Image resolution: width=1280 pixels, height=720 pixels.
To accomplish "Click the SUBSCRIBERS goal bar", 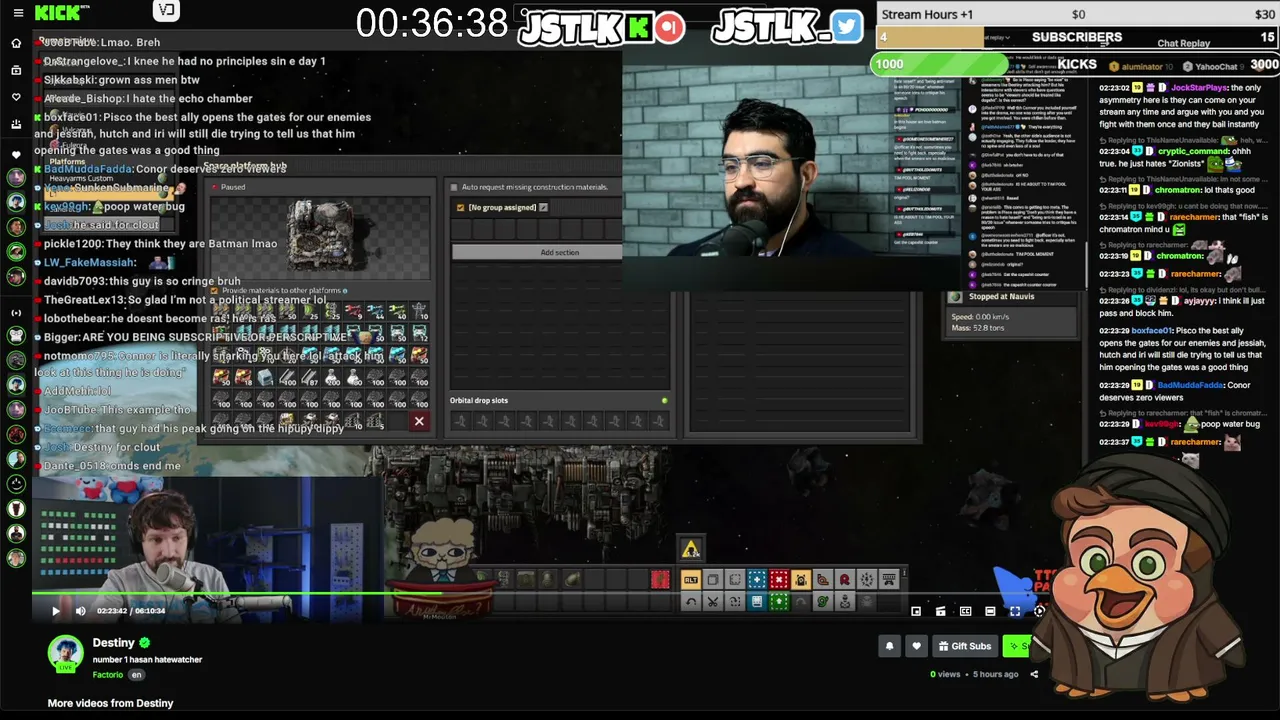I will click(1077, 37).
